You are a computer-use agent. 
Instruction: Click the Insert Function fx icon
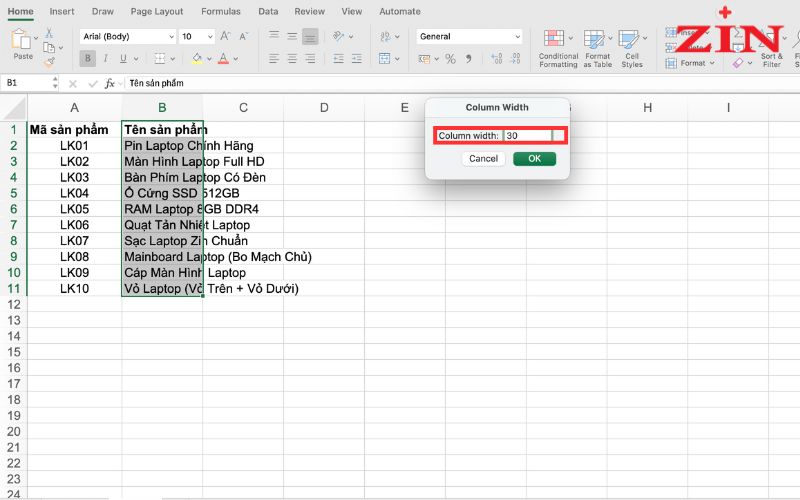(110, 83)
